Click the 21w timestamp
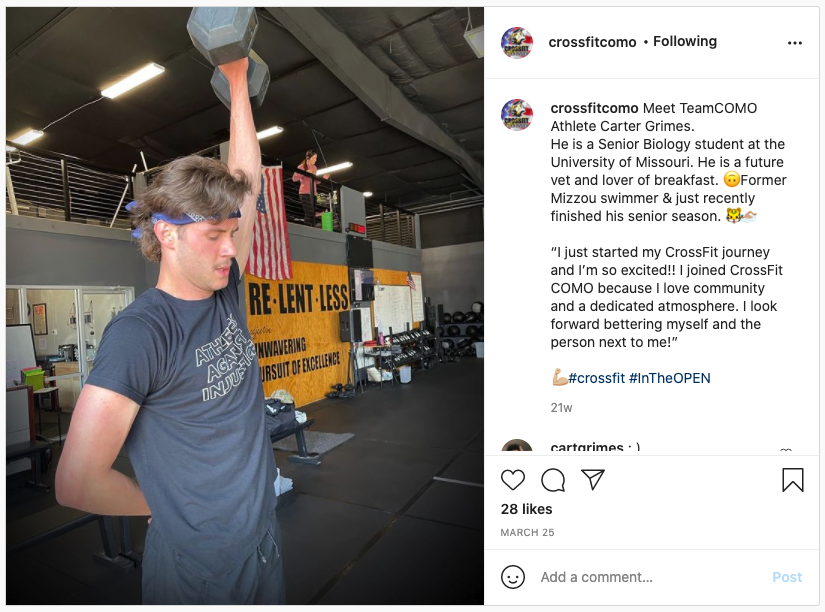The height and width of the screenshot is (612, 825). point(561,407)
